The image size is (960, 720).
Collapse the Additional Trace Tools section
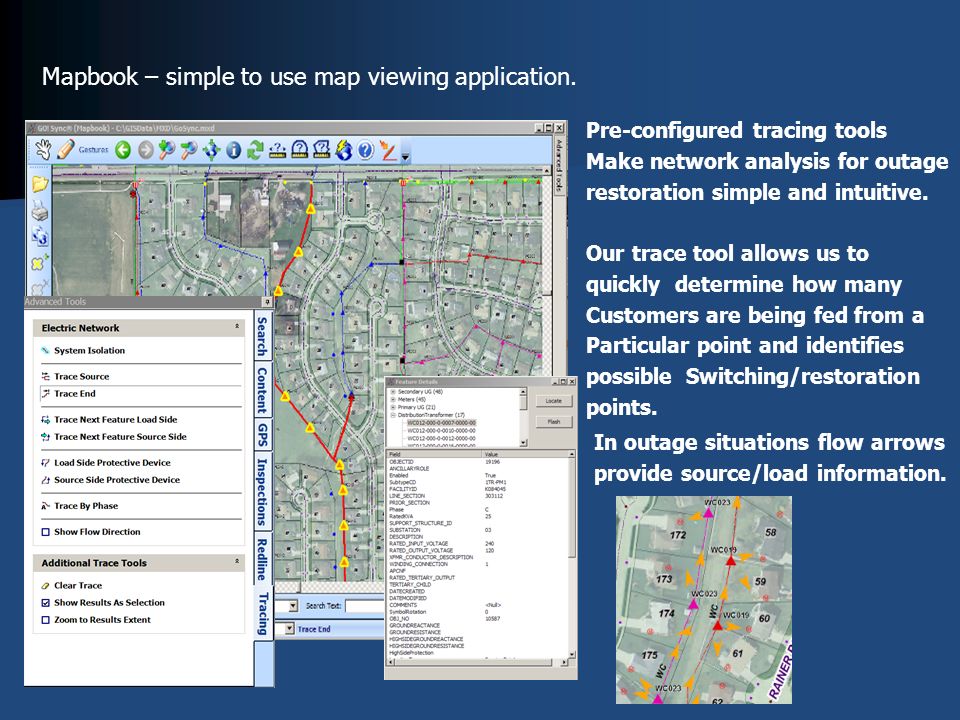(237, 561)
